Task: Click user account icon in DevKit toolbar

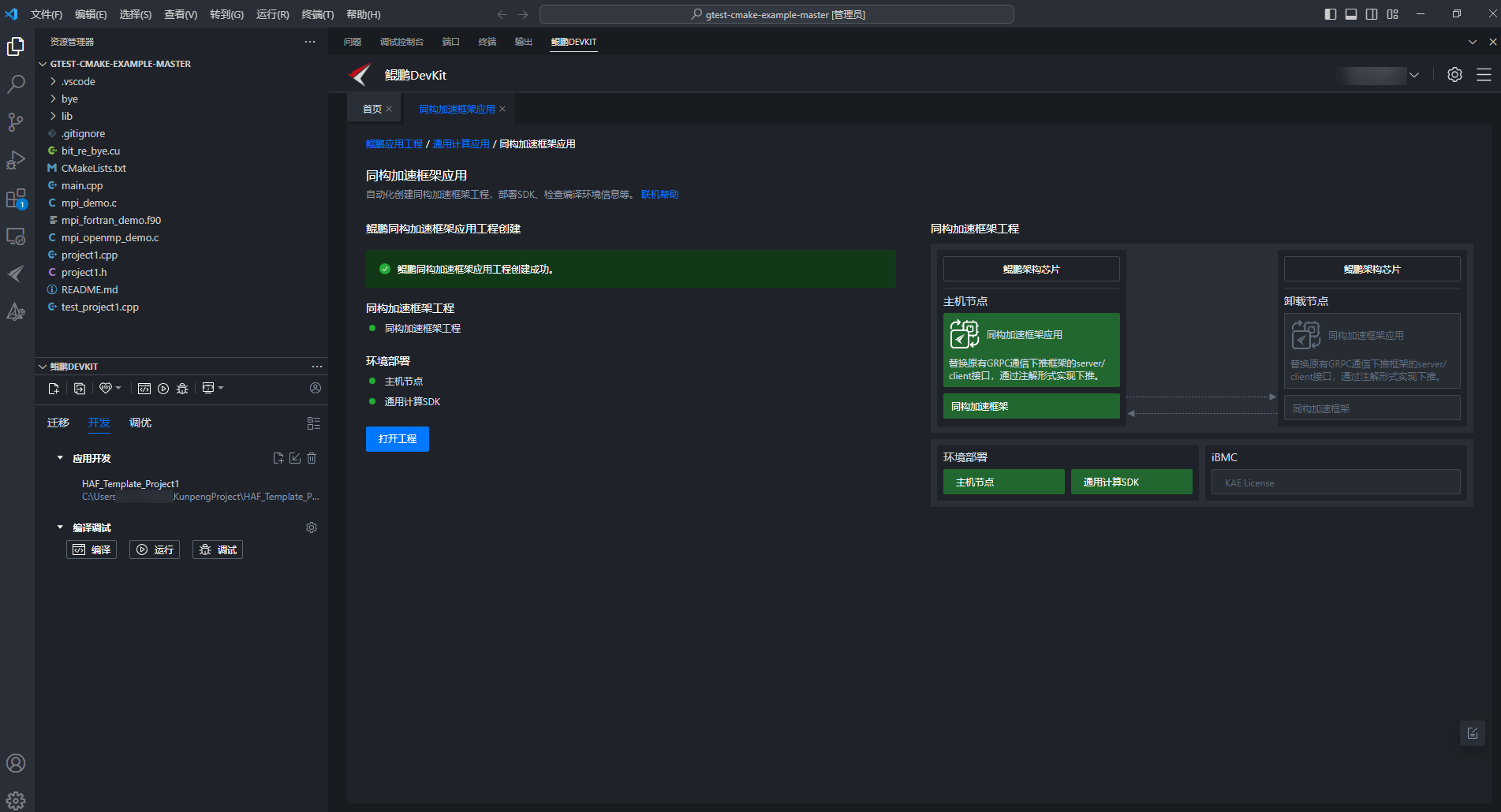Action: (x=316, y=388)
